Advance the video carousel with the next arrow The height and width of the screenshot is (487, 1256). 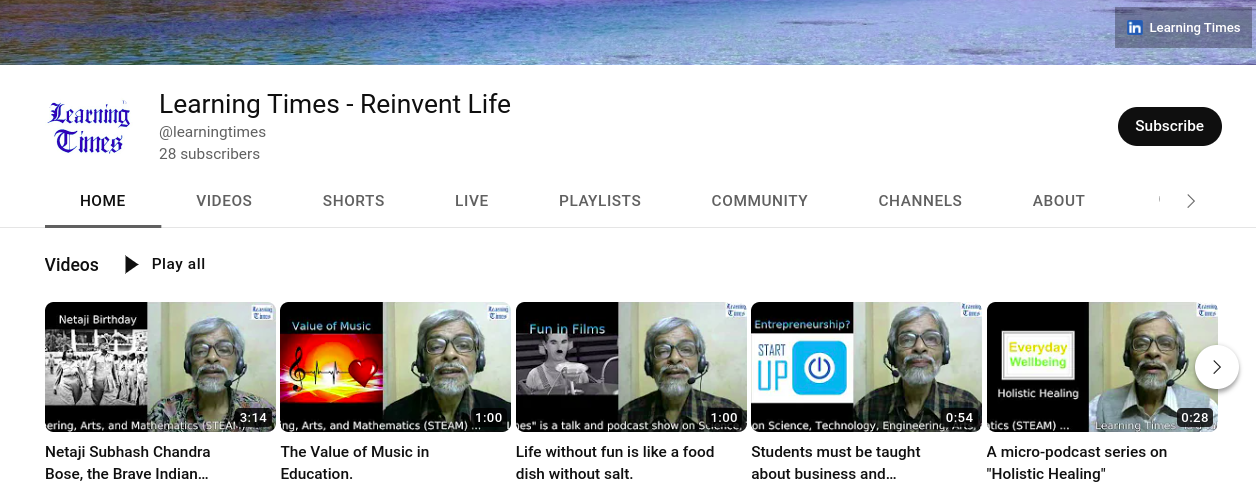tap(1217, 367)
